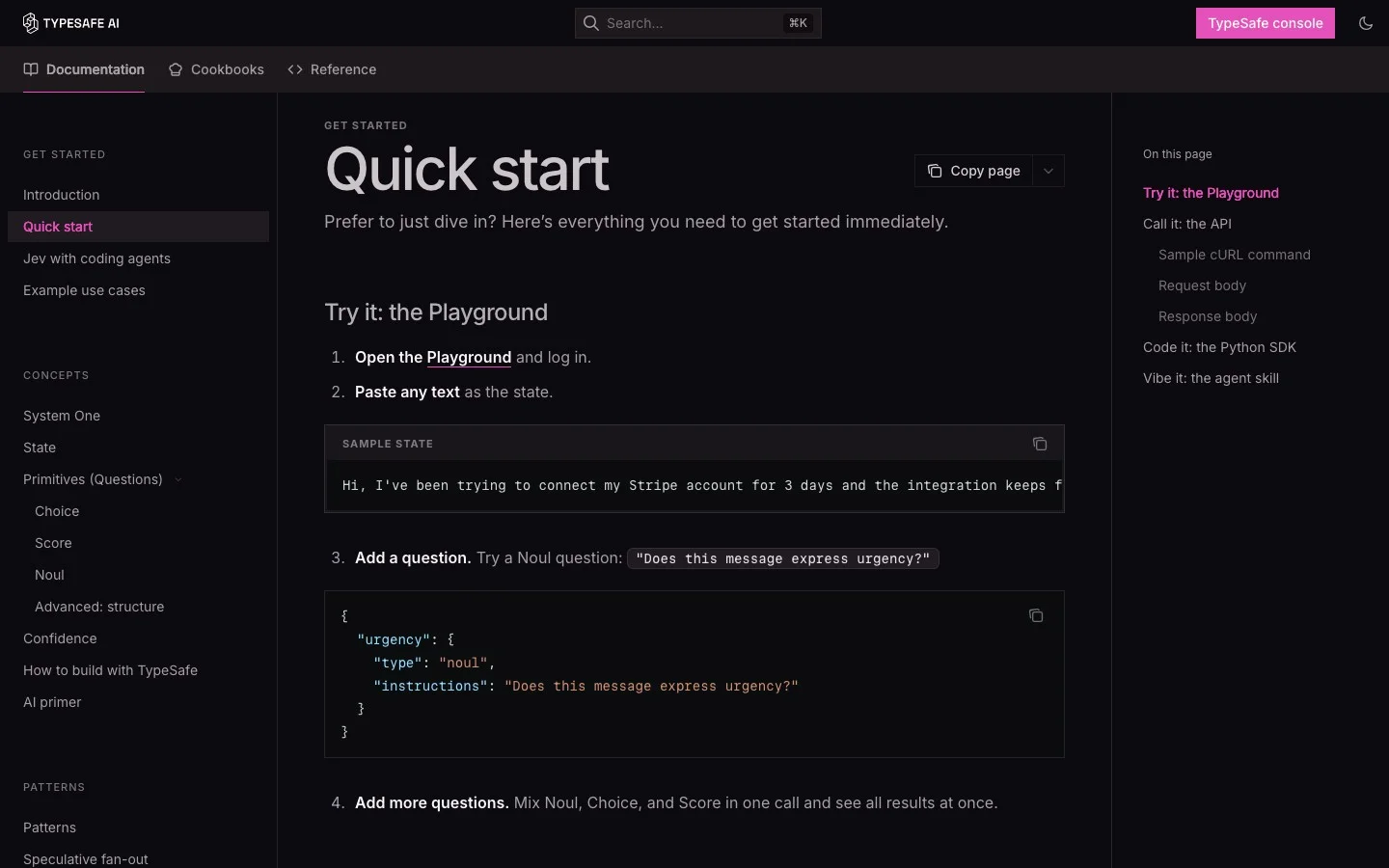Viewport: 1389px width, 868px height.
Task: Open the TypeSafe console
Action: pos(1266,23)
